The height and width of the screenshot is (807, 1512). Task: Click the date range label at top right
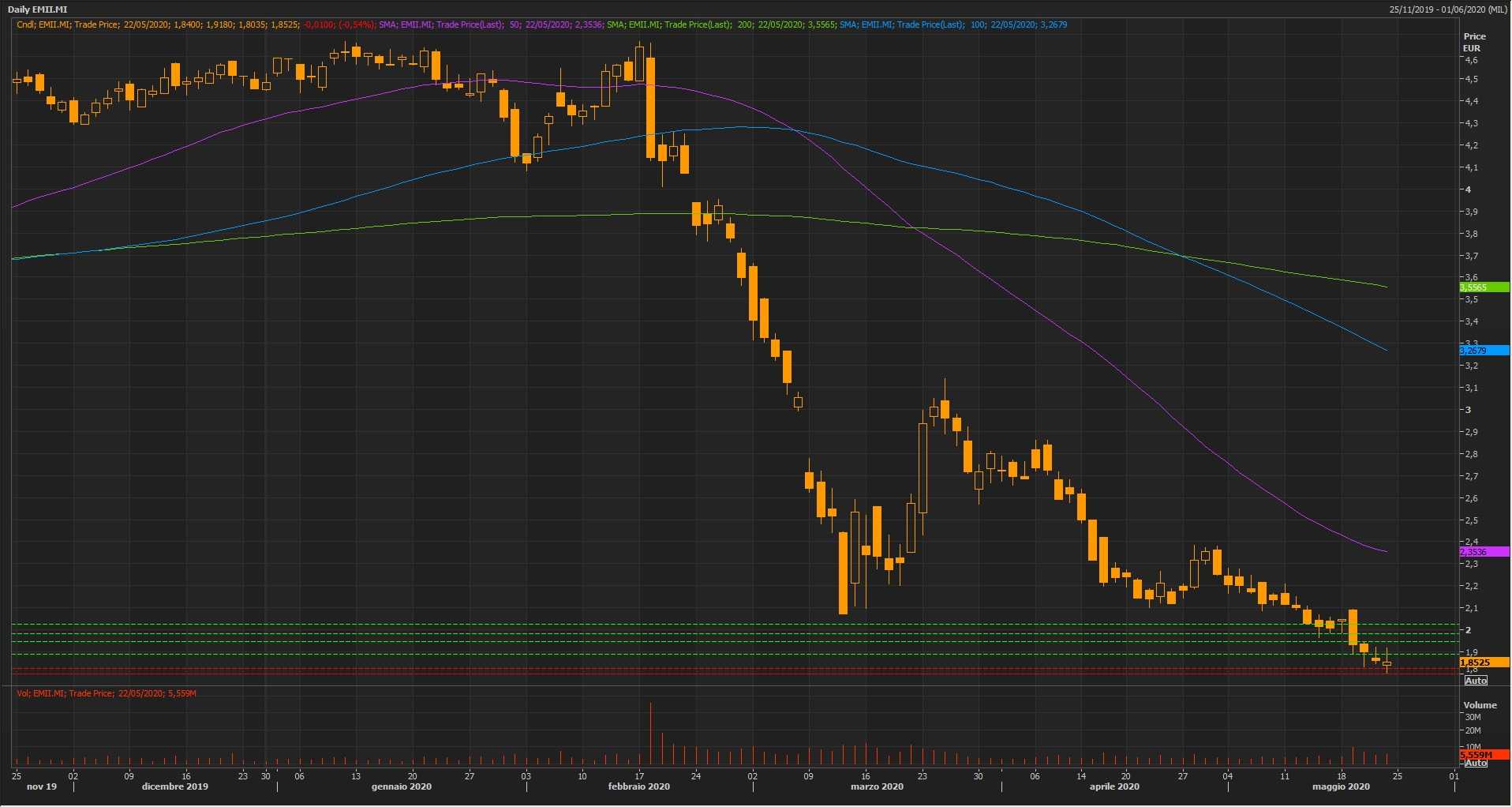point(1448,9)
